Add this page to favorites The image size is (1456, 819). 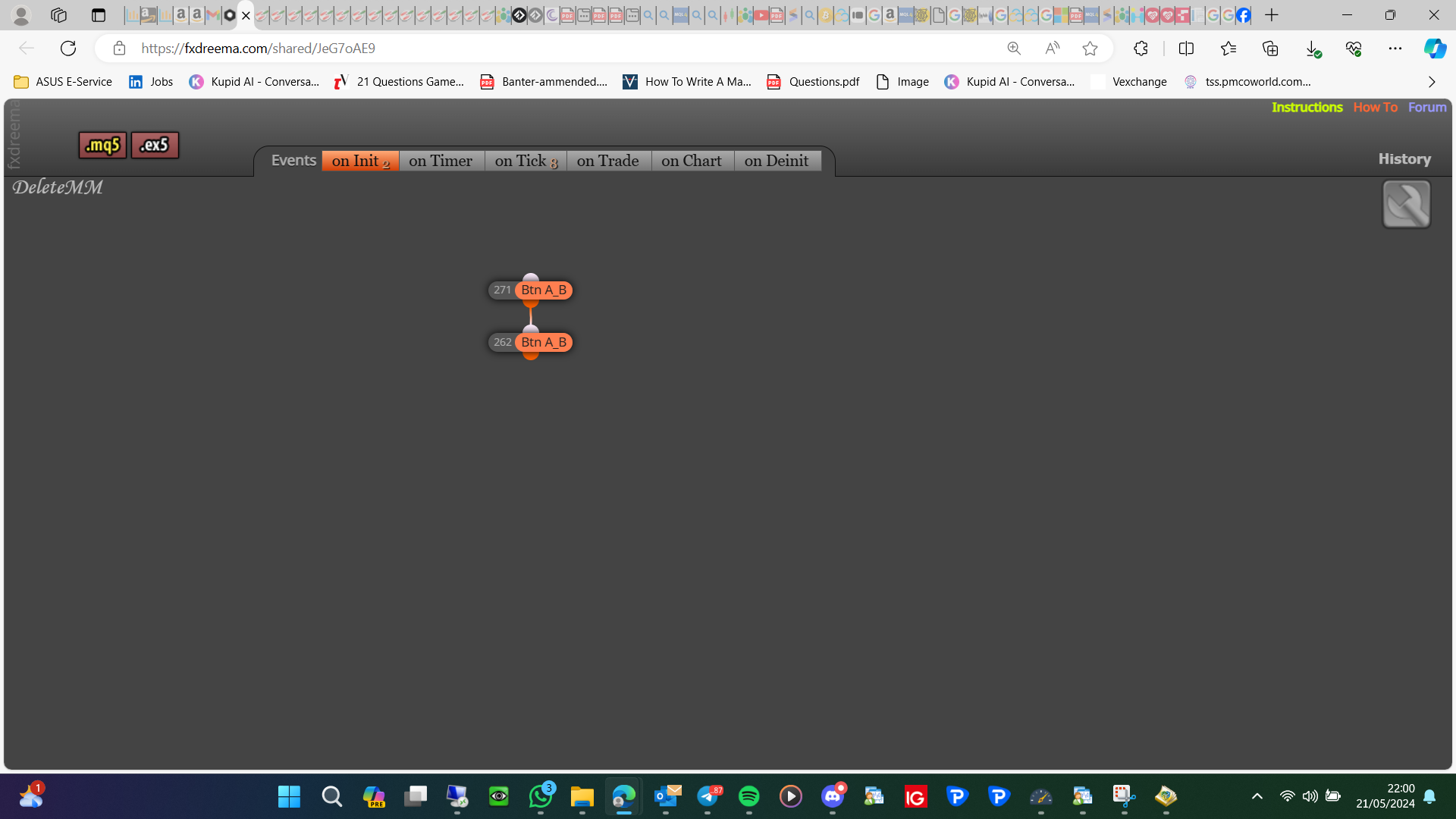[1090, 49]
